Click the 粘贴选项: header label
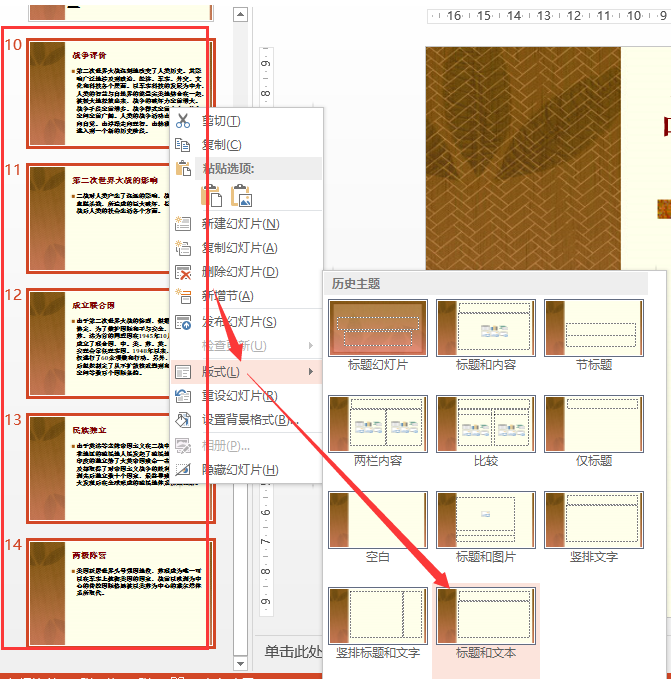This screenshot has height=679, width=671. pyautogui.click(x=228, y=168)
